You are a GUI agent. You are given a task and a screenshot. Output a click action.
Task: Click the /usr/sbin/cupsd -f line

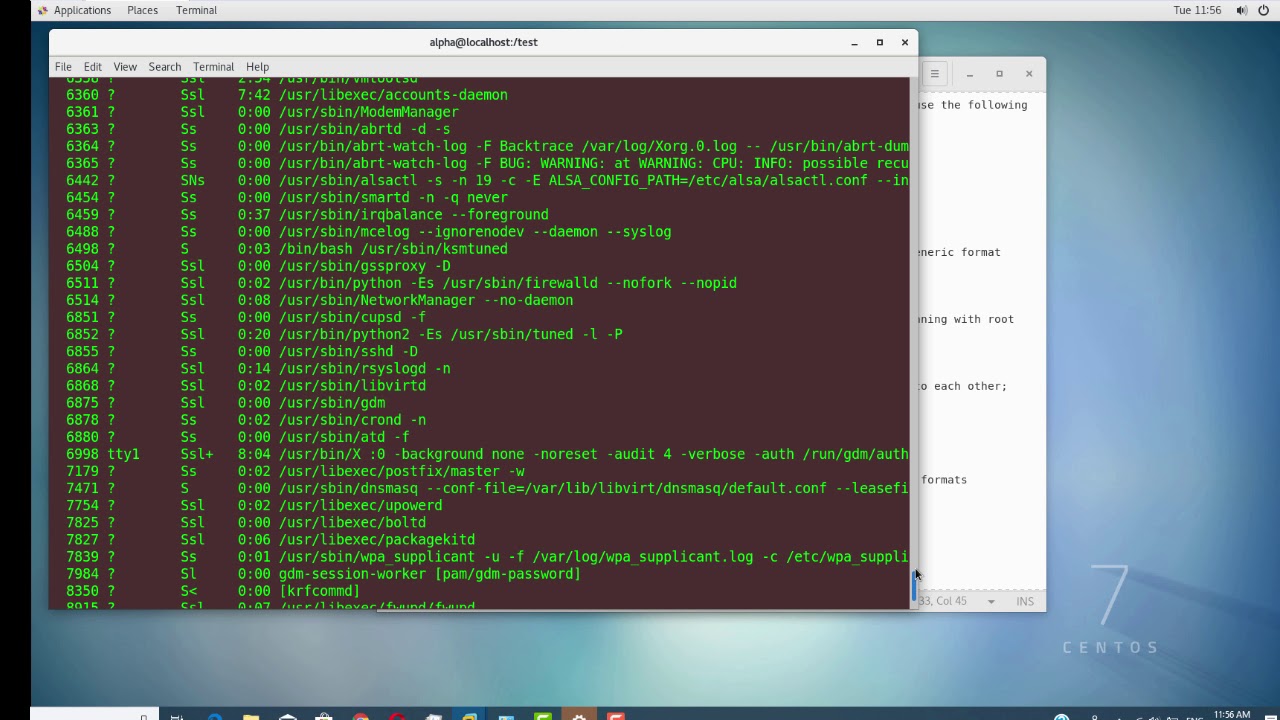(x=246, y=317)
